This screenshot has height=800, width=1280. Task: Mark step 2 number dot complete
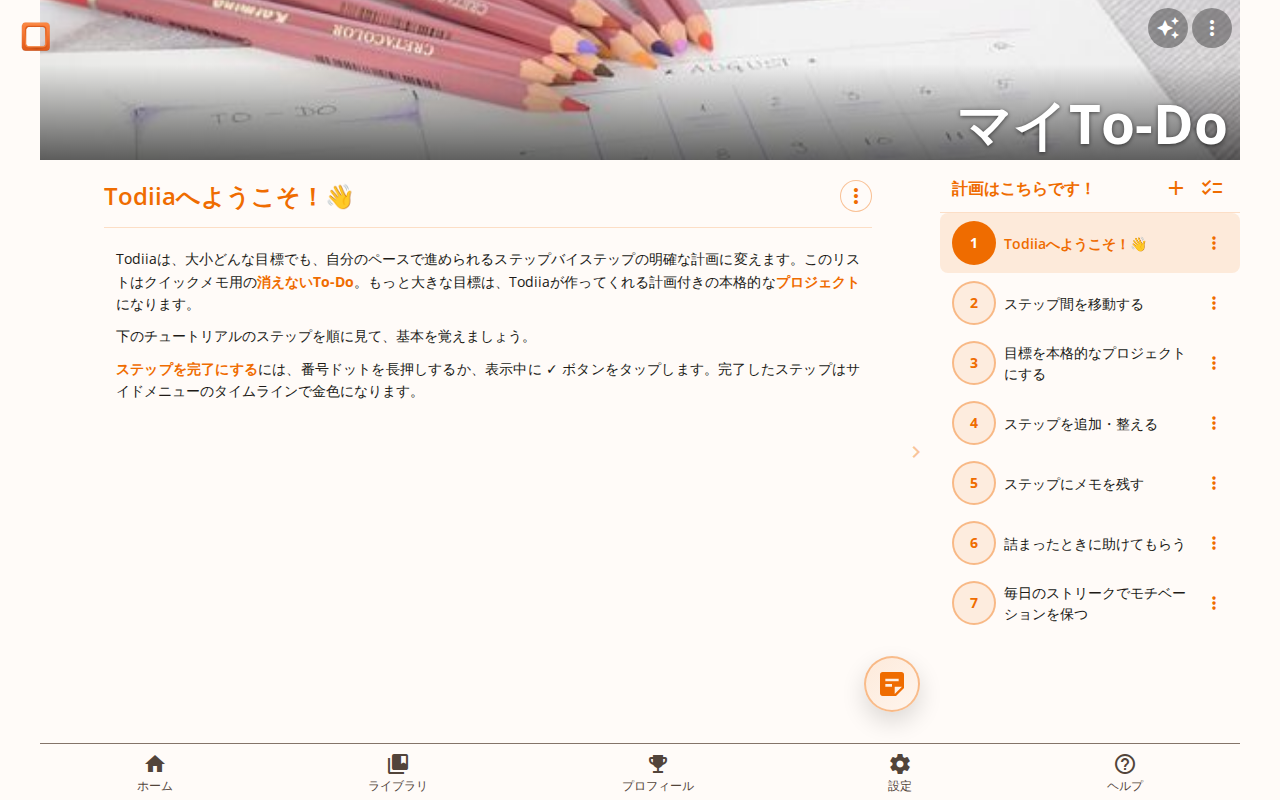click(974, 303)
